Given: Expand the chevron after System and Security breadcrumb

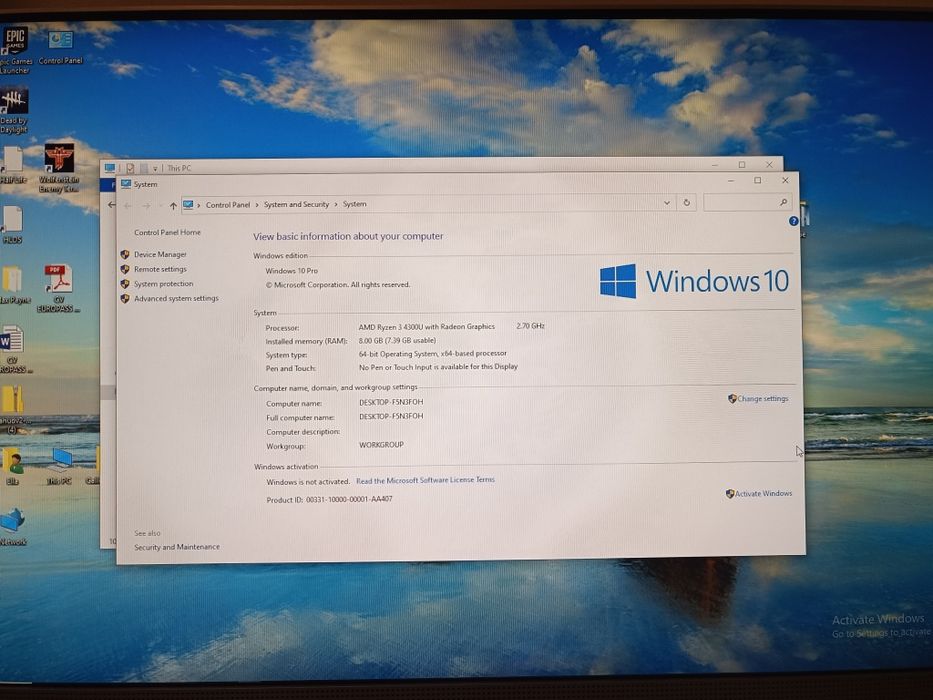Looking at the screenshot, I should point(336,204).
